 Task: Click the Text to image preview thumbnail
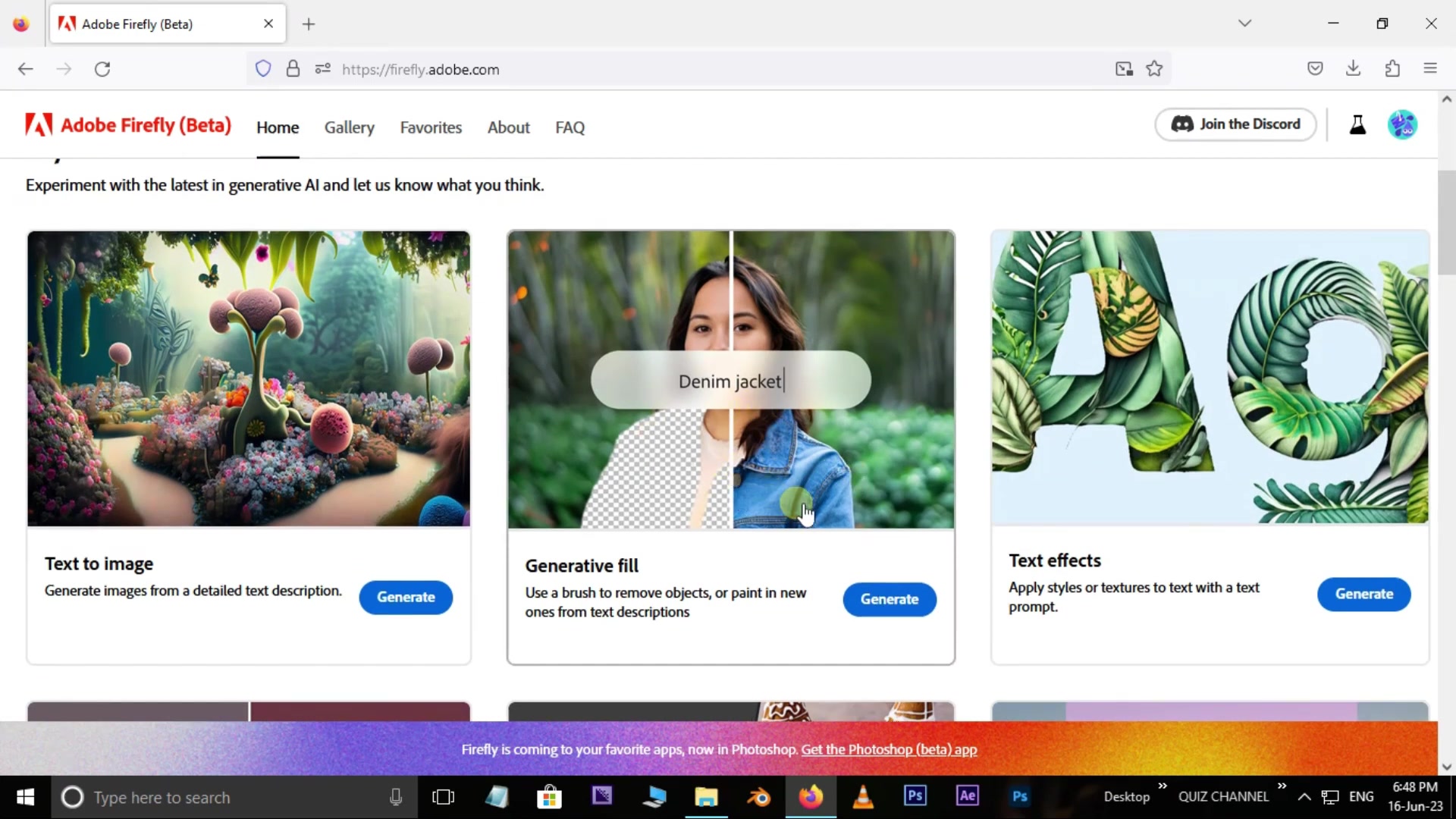point(249,378)
